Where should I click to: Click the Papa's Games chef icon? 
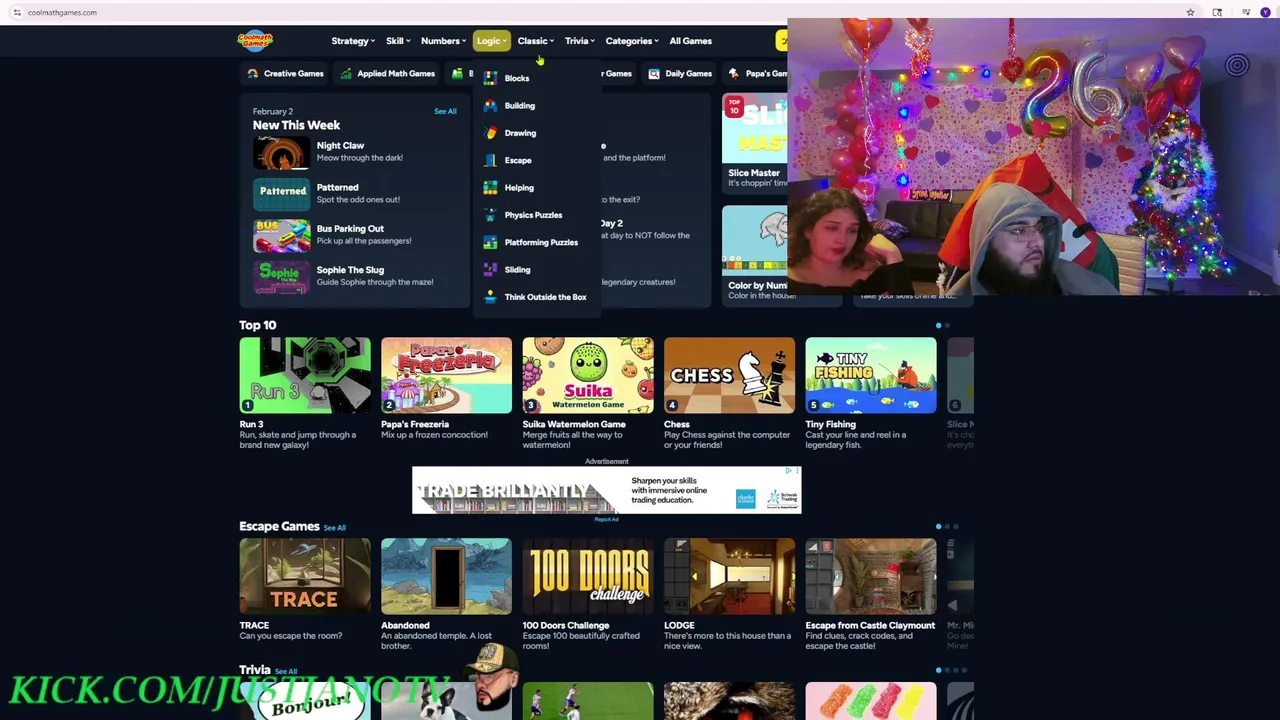[734, 73]
